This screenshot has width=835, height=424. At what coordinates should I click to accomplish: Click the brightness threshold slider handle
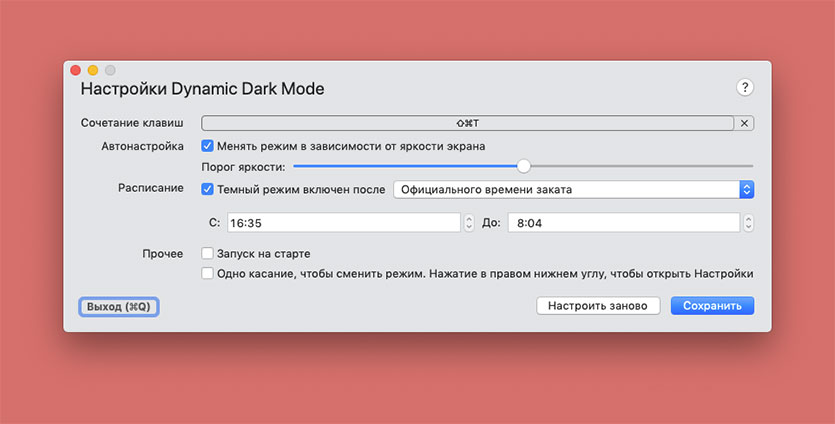pos(523,166)
